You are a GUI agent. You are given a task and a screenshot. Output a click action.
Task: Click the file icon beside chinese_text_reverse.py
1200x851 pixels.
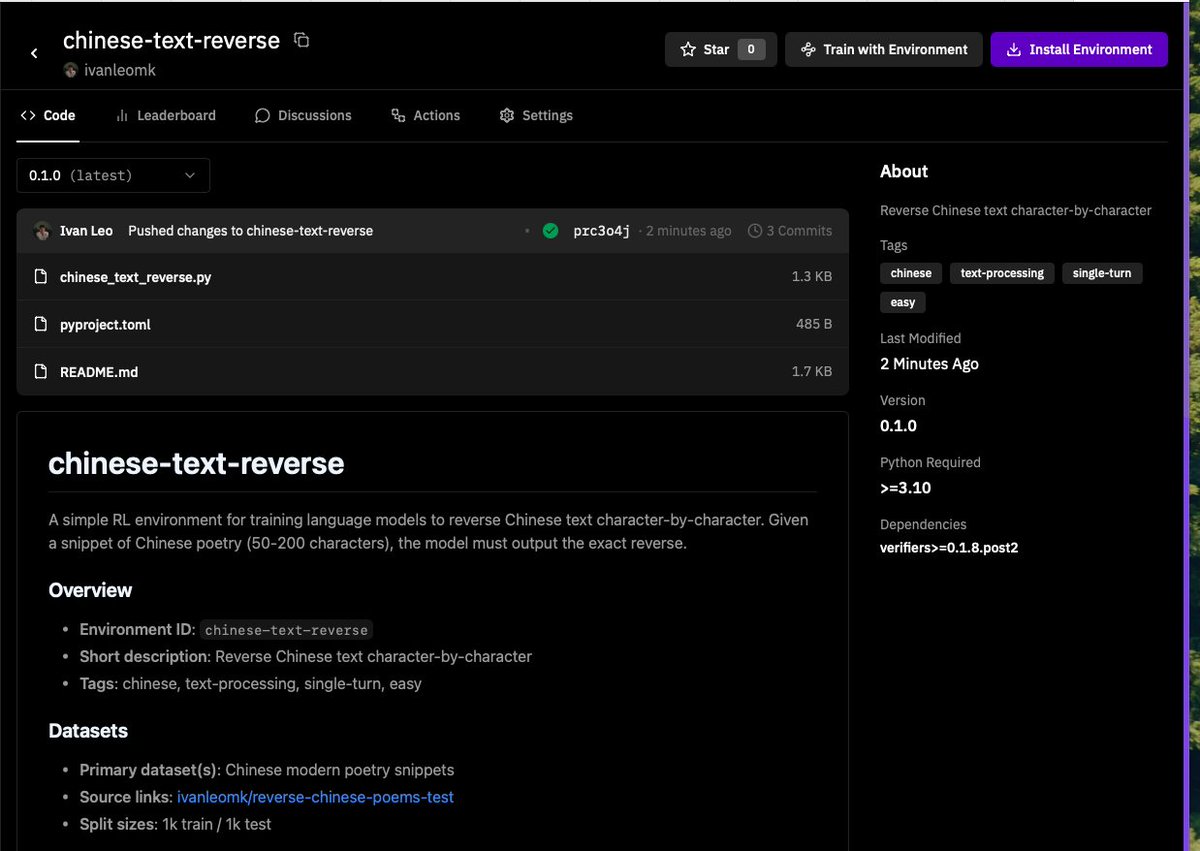point(41,277)
